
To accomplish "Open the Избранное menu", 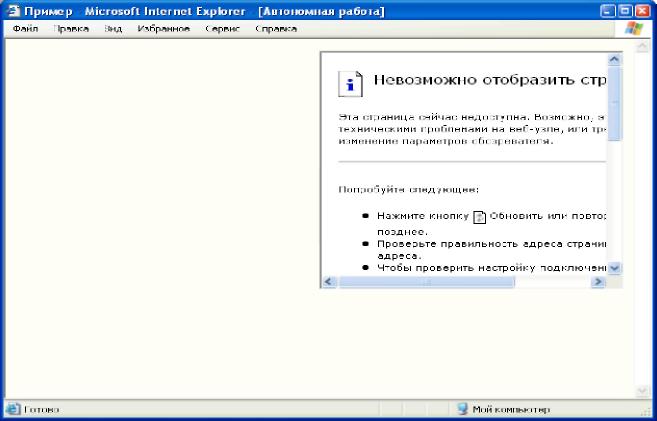I will [163, 29].
